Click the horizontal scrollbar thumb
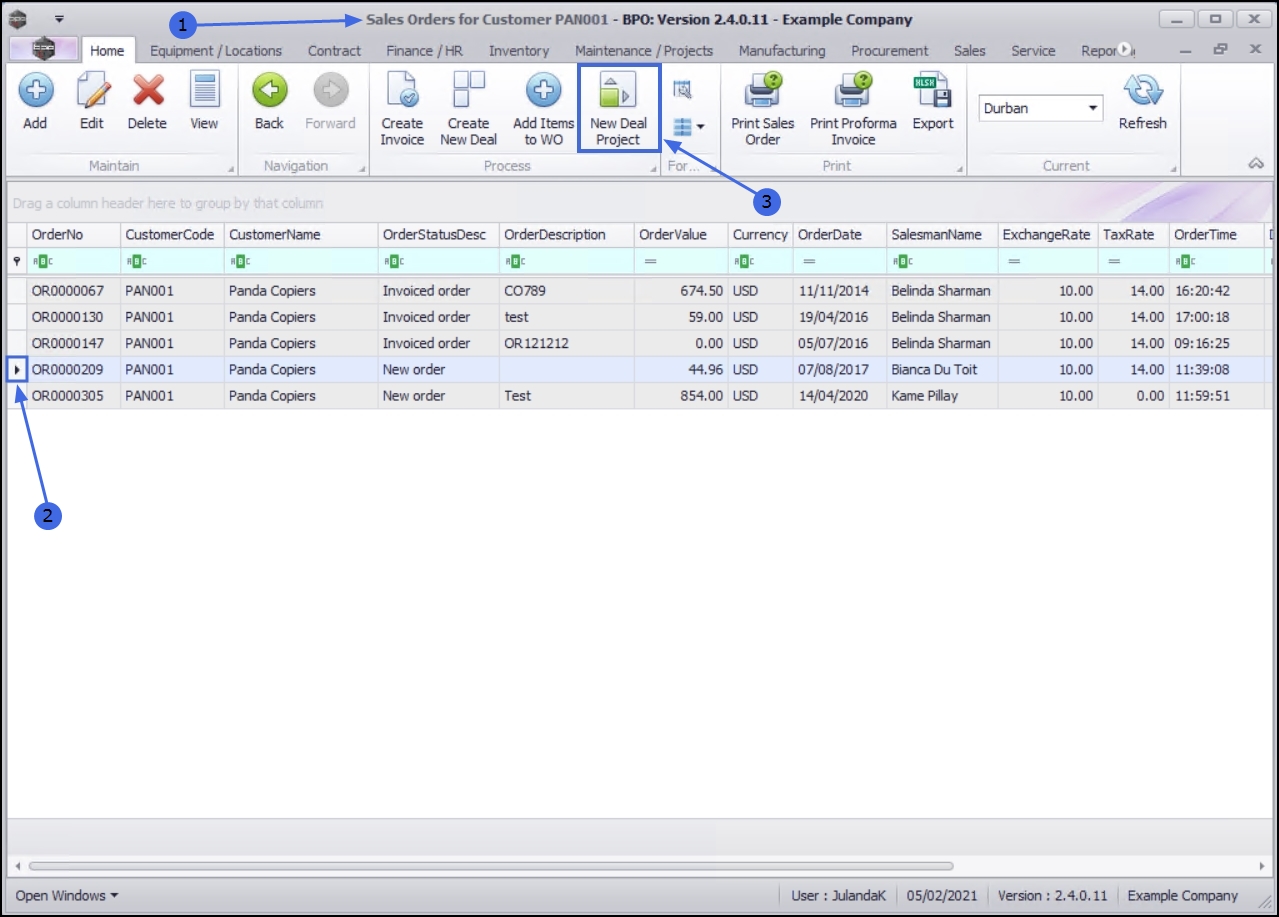 click(x=491, y=866)
